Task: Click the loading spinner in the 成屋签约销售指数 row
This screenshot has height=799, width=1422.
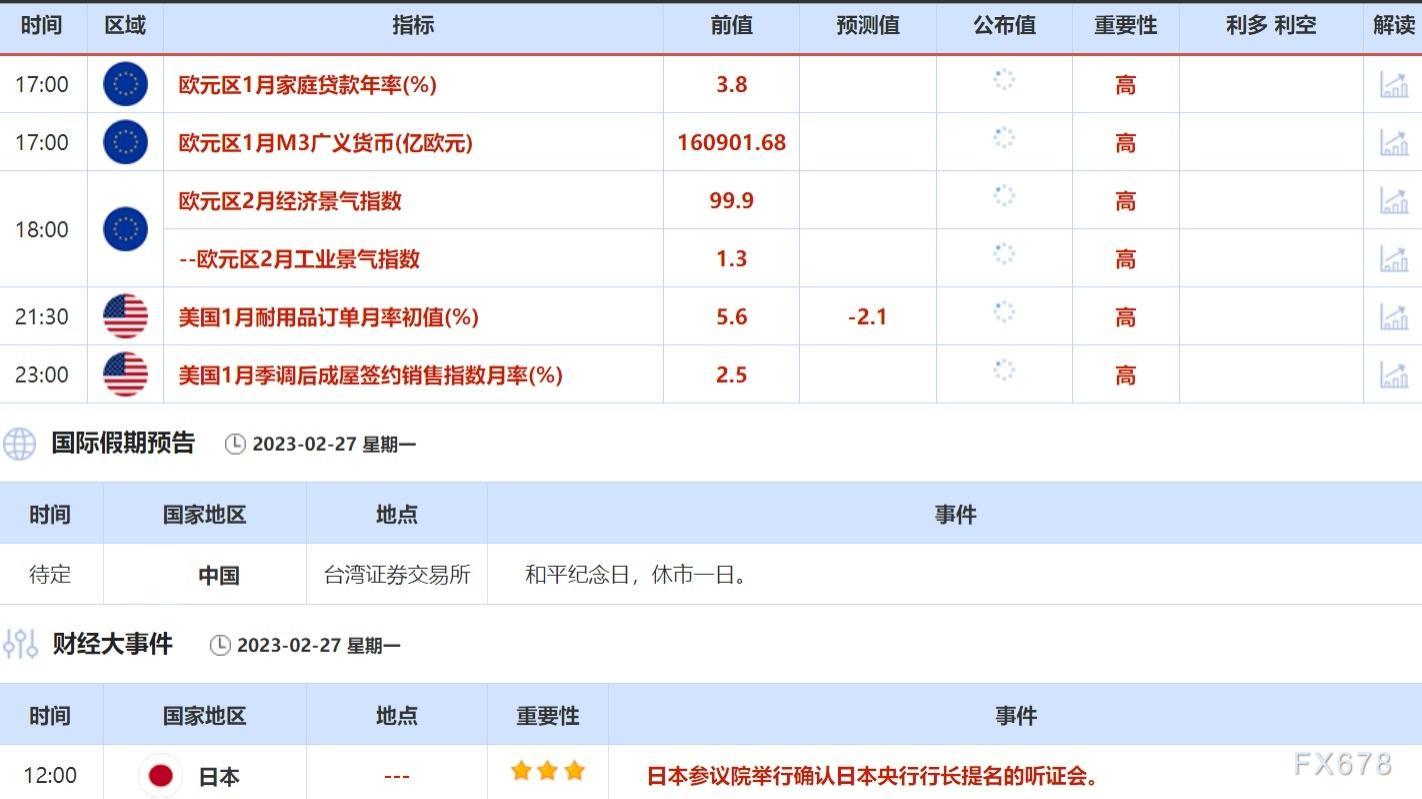Action: coord(1004,370)
